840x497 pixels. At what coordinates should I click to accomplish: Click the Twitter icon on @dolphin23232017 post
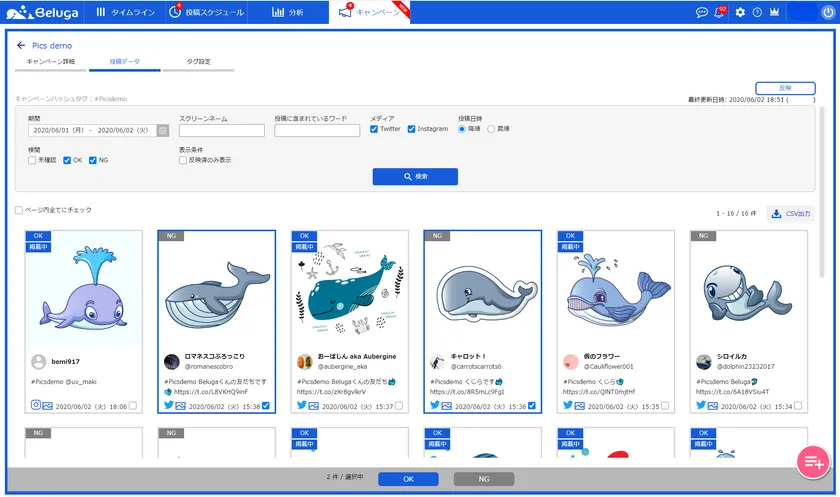click(x=701, y=405)
